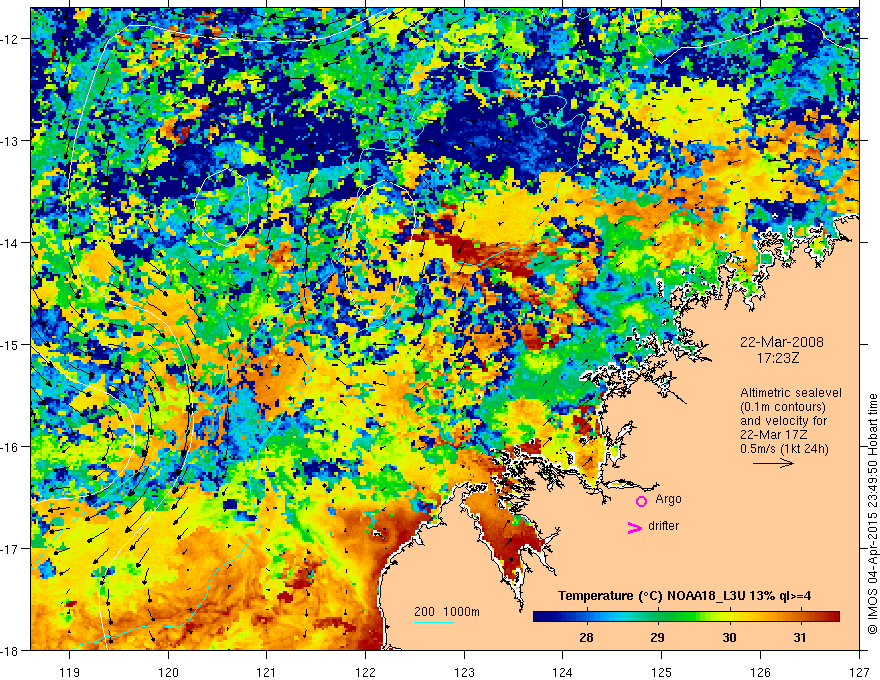Image resolution: width=880 pixels, height=680 pixels.
Task: Click the magenta drifter arrowhead legend symbol
Action: pos(634,528)
